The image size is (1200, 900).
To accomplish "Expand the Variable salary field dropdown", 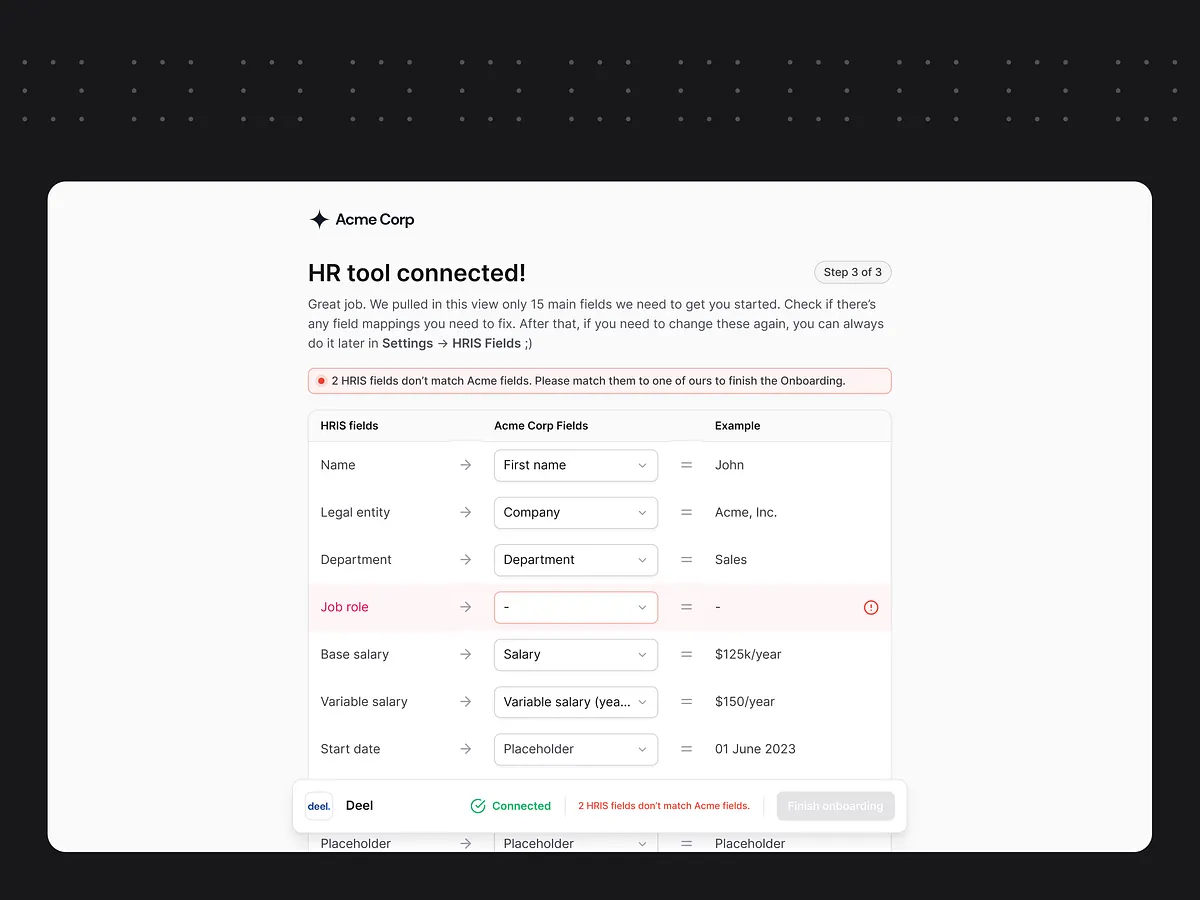I will (575, 702).
